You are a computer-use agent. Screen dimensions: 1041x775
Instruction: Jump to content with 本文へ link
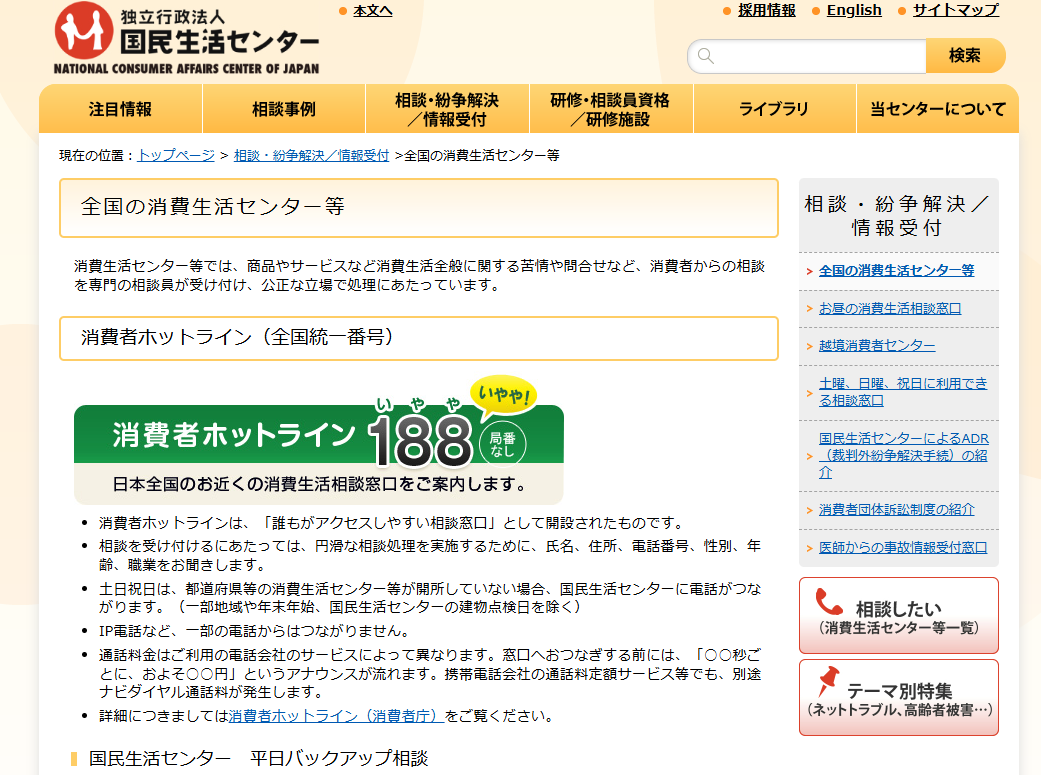[372, 10]
